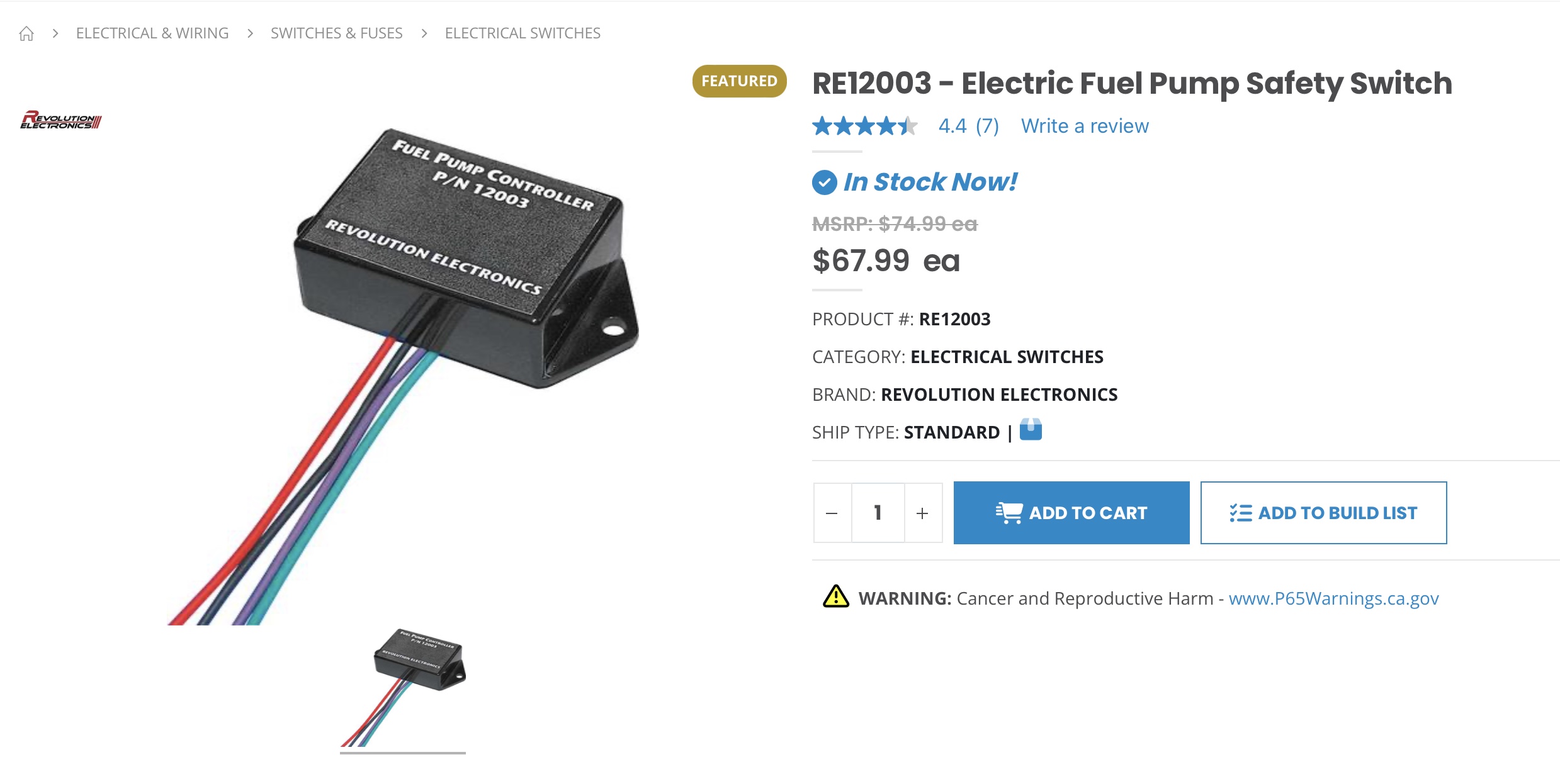Add the fuel pump switch to cart
The width and height of the screenshot is (1560, 784).
[x=1071, y=513]
